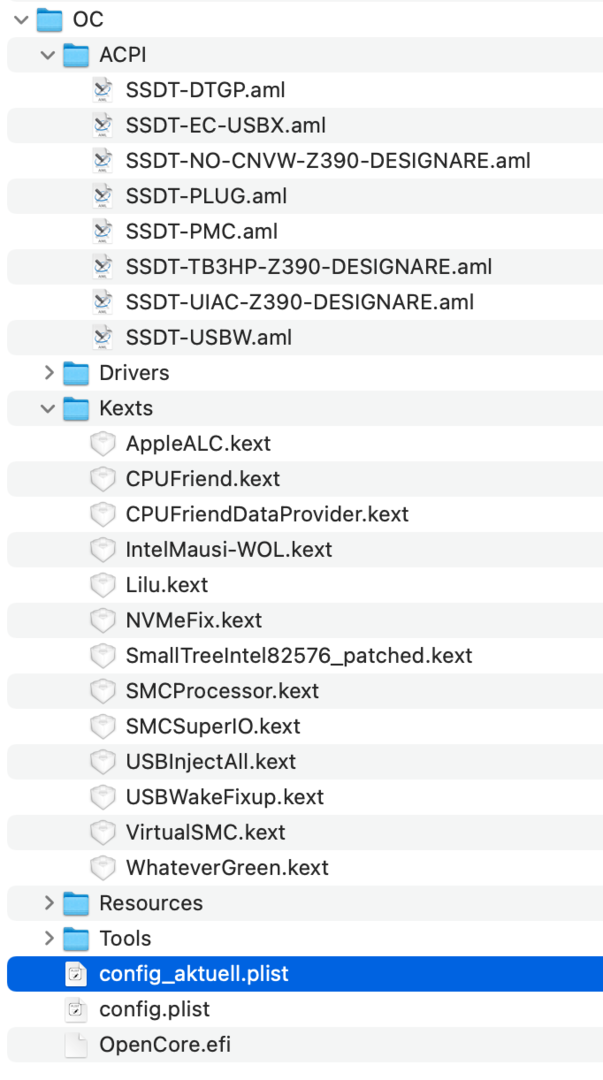Viewport: 603px width, 1080px height.
Task: Click the kext icon for VirtualSMC.kext
Action: (x=102, y=832)
